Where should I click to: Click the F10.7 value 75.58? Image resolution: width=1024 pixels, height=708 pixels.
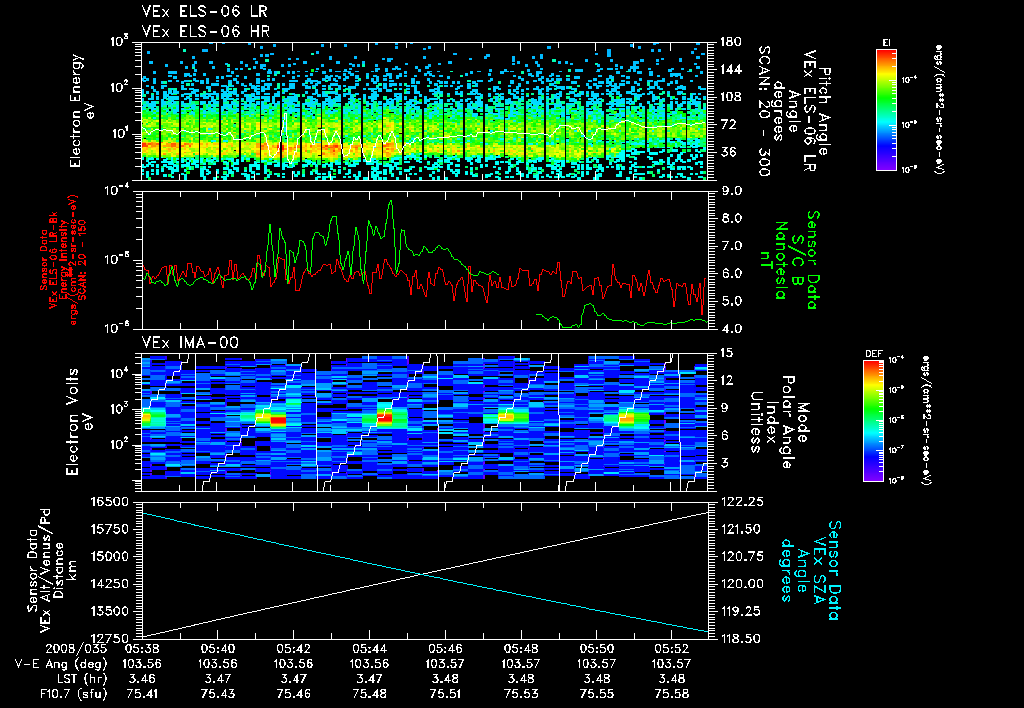(x=672, y=694)
